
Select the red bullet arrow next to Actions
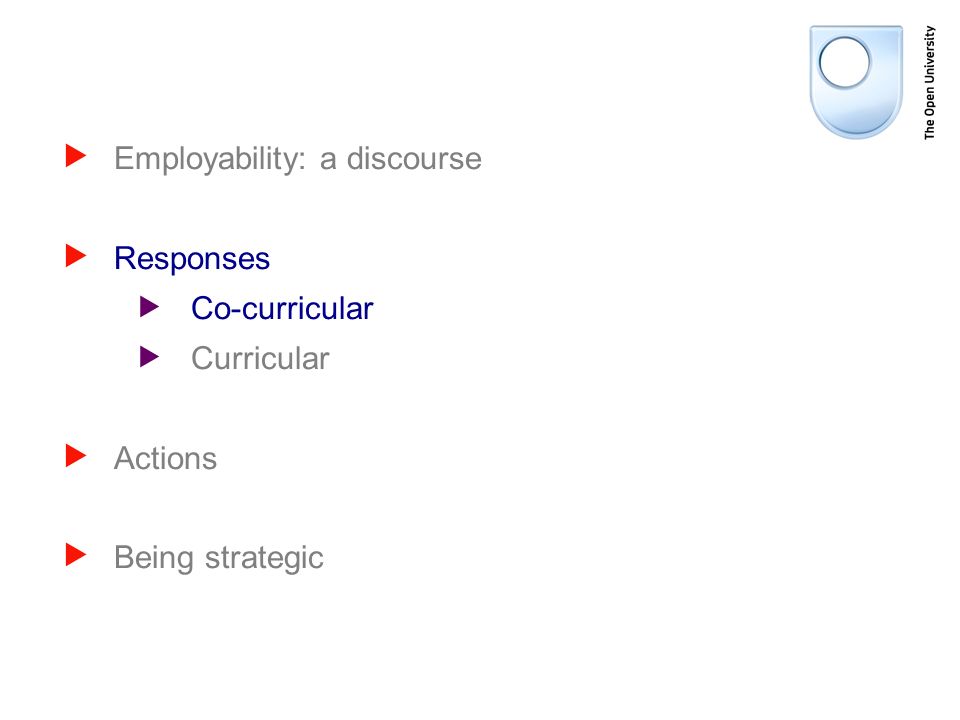[76, 456]
